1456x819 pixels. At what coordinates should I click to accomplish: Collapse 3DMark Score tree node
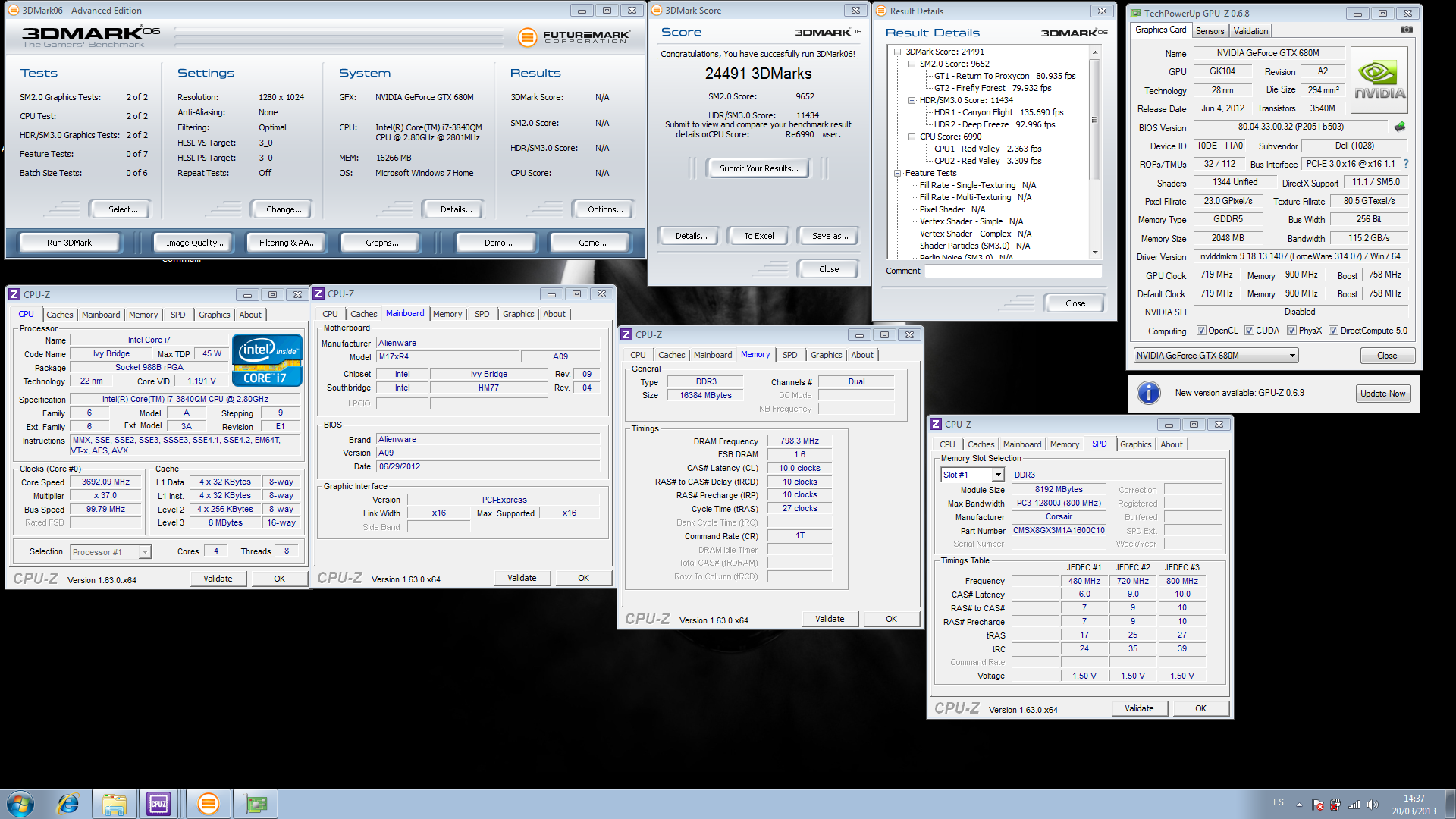pos(898,52)
